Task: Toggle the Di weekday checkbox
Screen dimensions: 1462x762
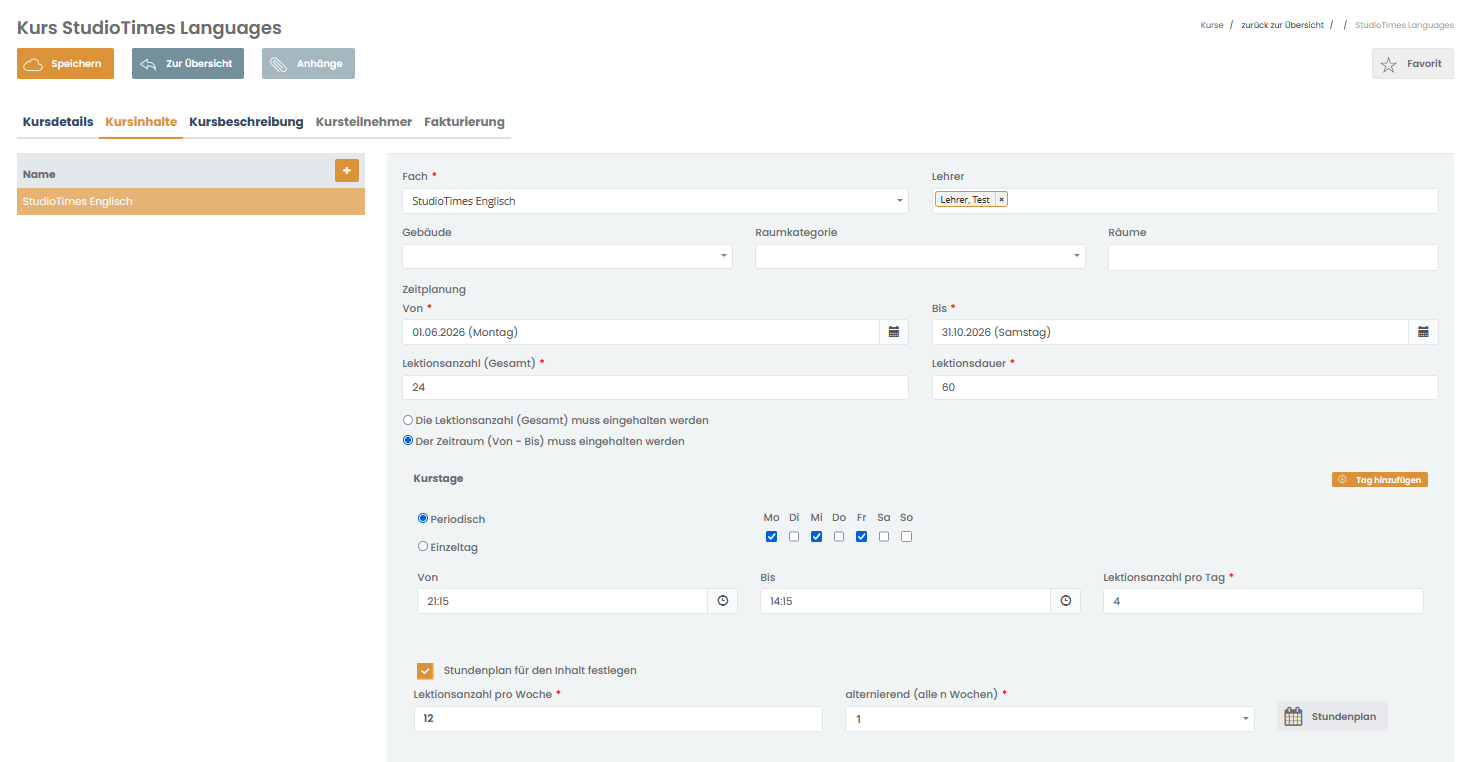Action: (794, 537)
